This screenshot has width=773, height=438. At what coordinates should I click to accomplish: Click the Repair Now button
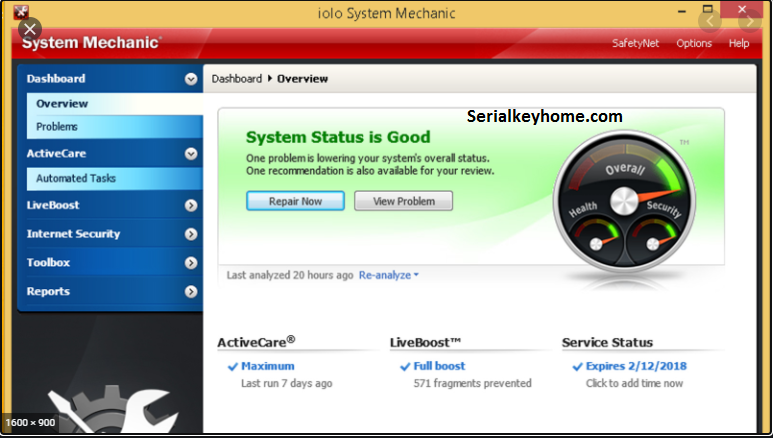click(x=295, y=201)
